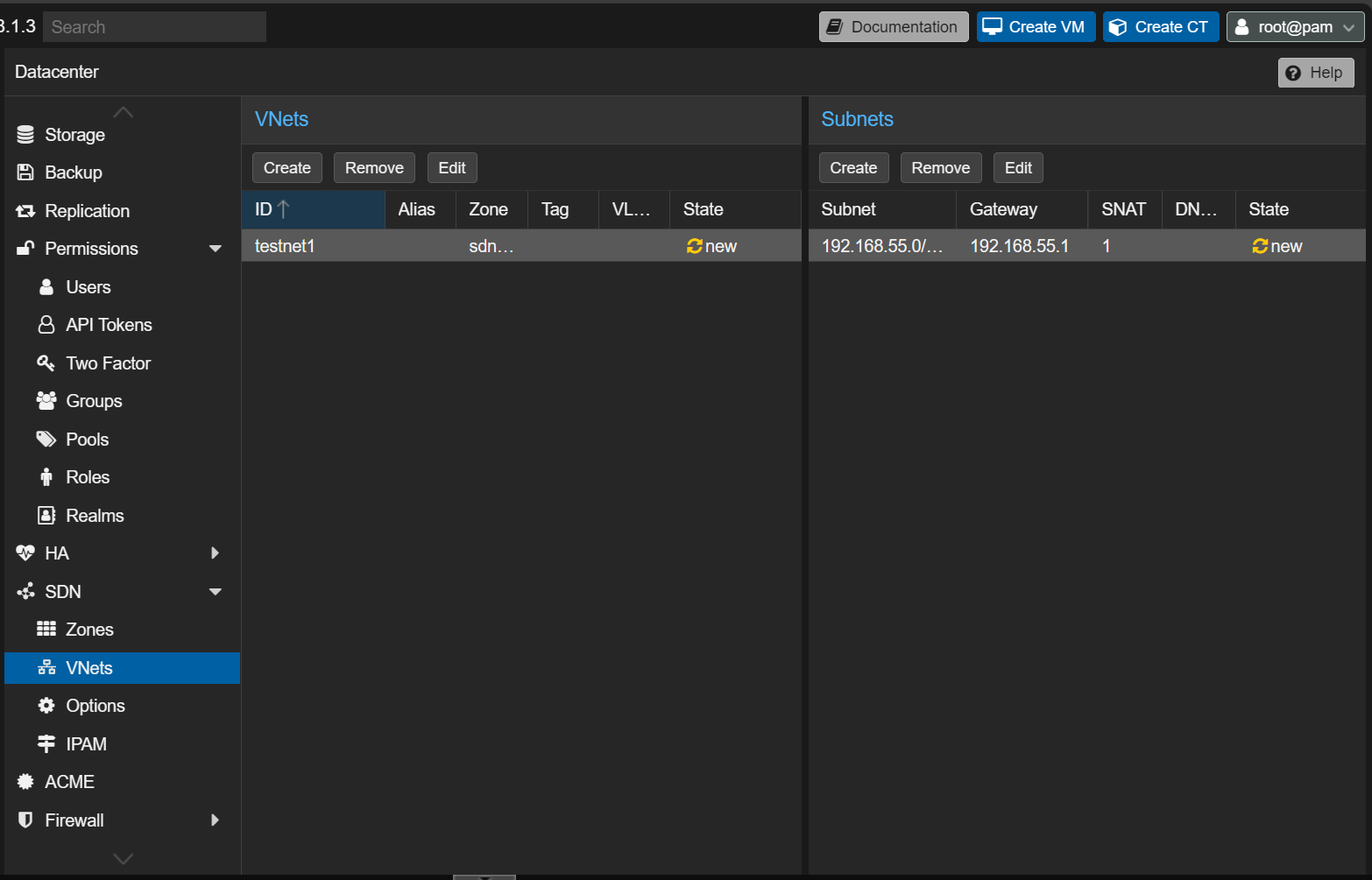
Task: Focus the Search input field
Action: pos(155,27)
